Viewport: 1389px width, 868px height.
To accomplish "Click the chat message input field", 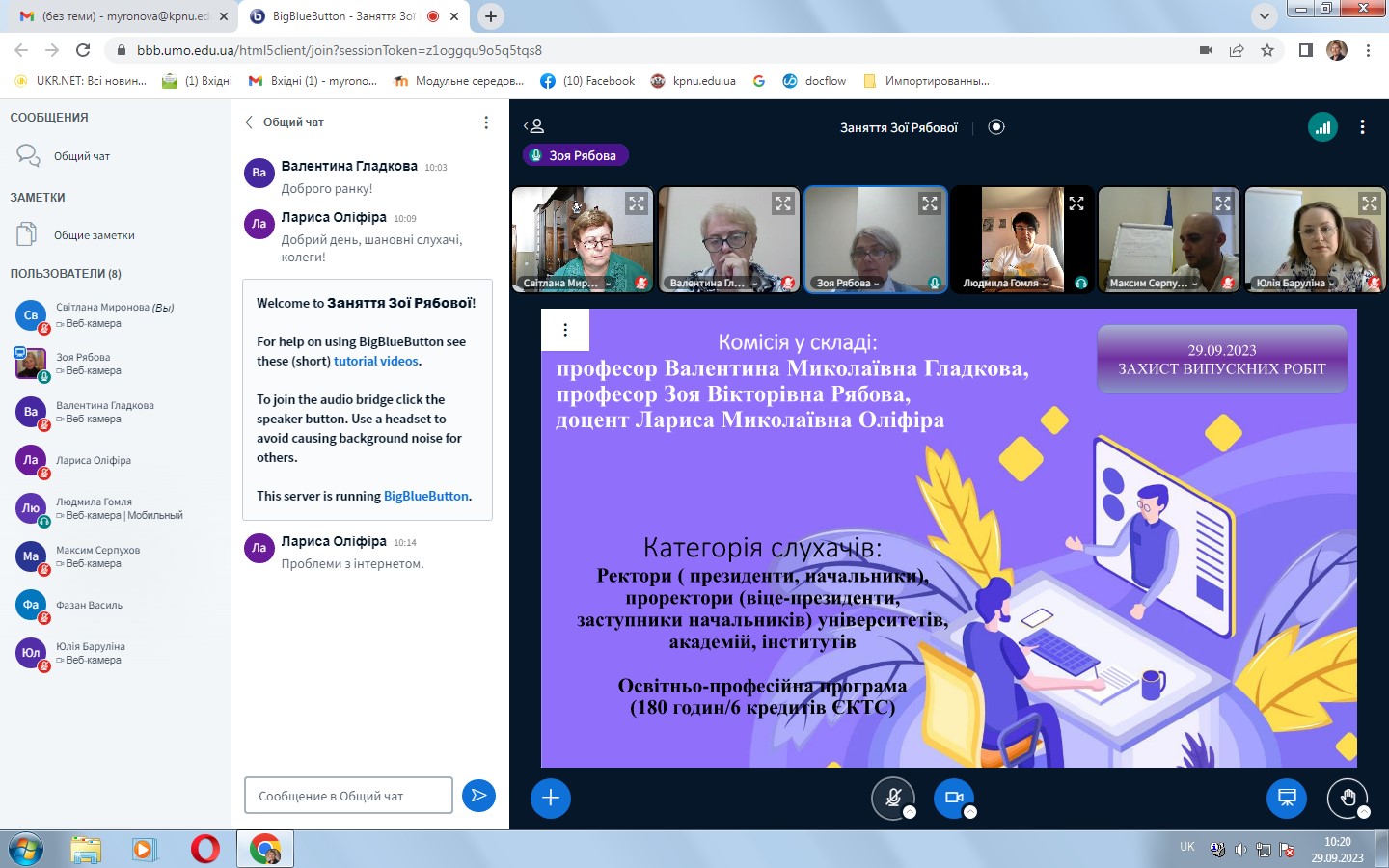I will tap(348, 796).
